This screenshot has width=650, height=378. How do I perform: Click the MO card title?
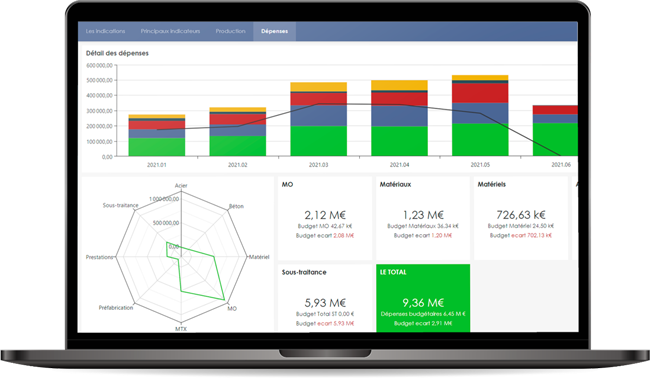287,184
